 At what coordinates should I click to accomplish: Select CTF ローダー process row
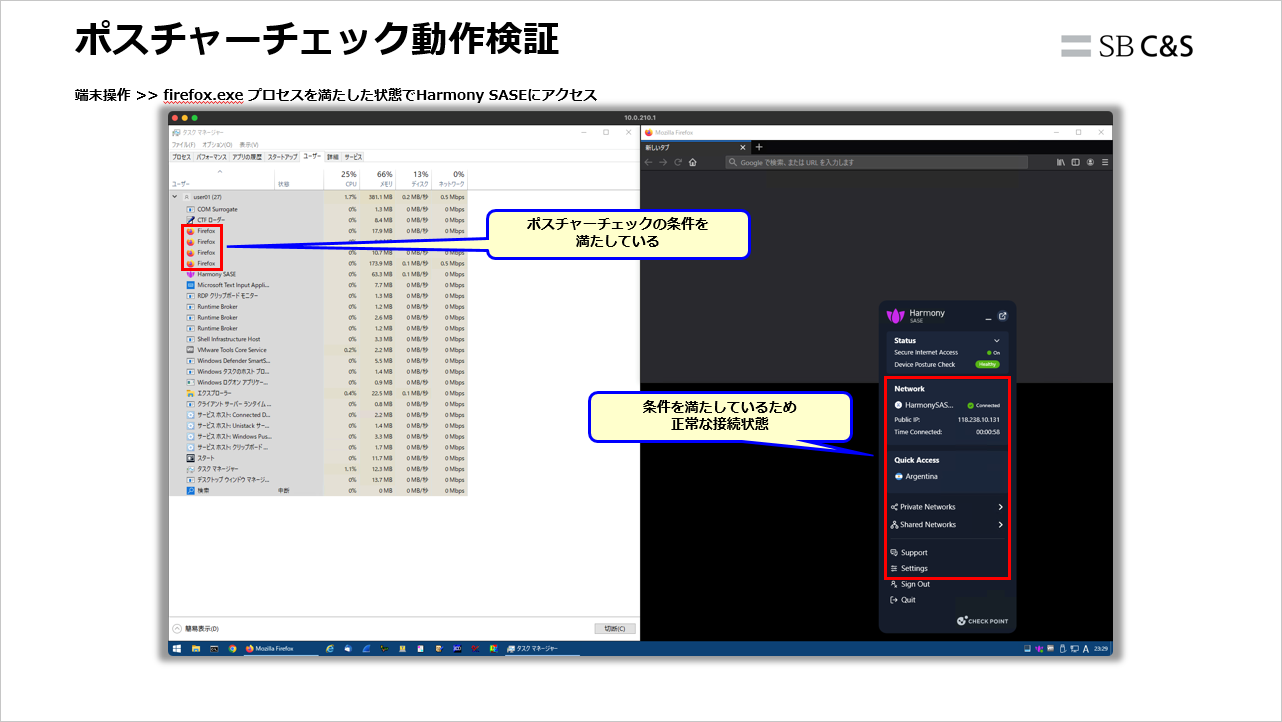(x=318, y=220)
